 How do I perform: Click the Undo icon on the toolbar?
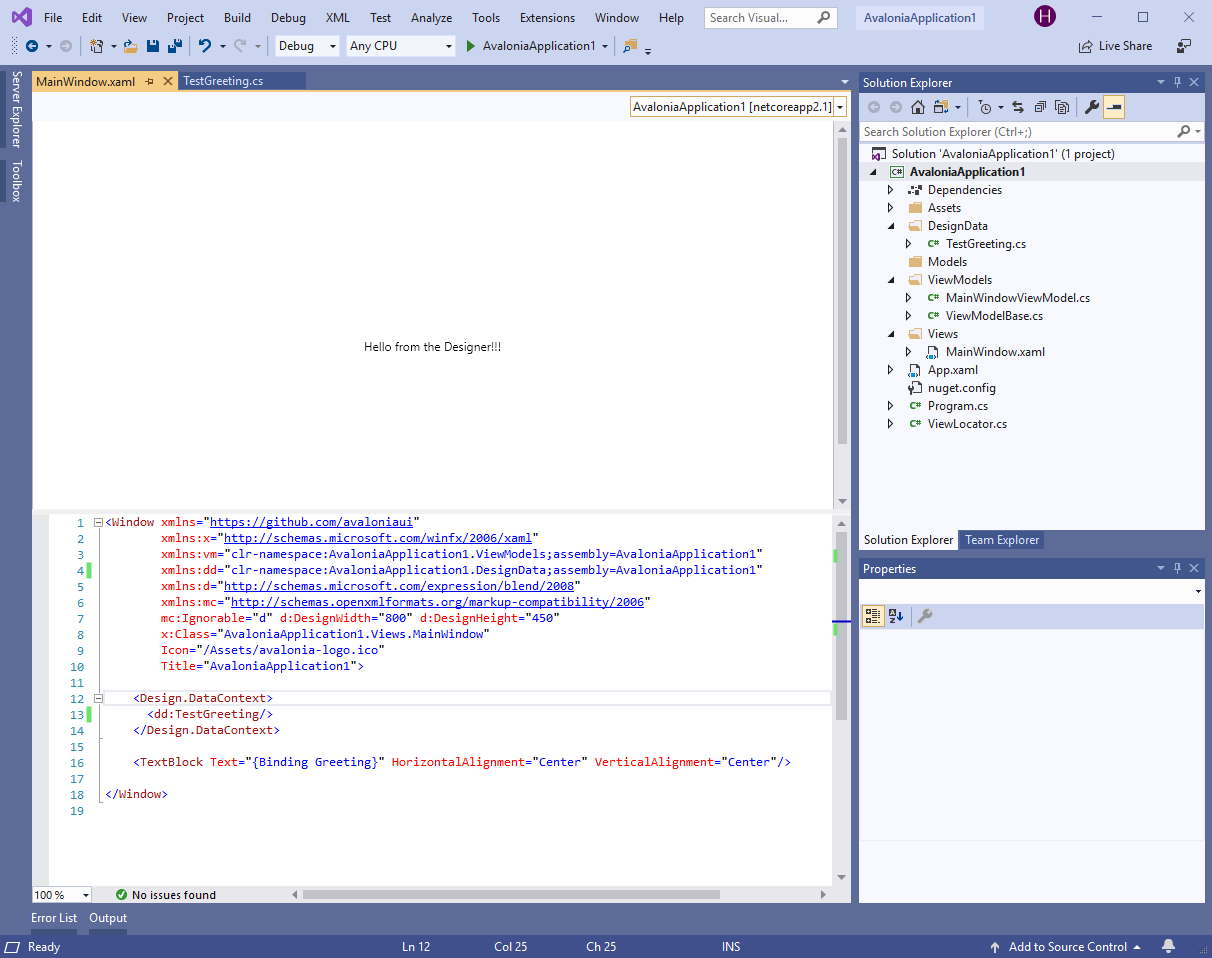(x=205, y=45)
